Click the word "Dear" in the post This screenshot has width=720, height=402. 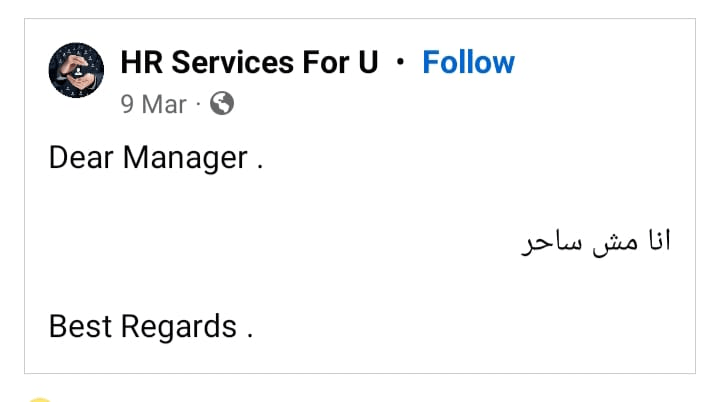82,158
